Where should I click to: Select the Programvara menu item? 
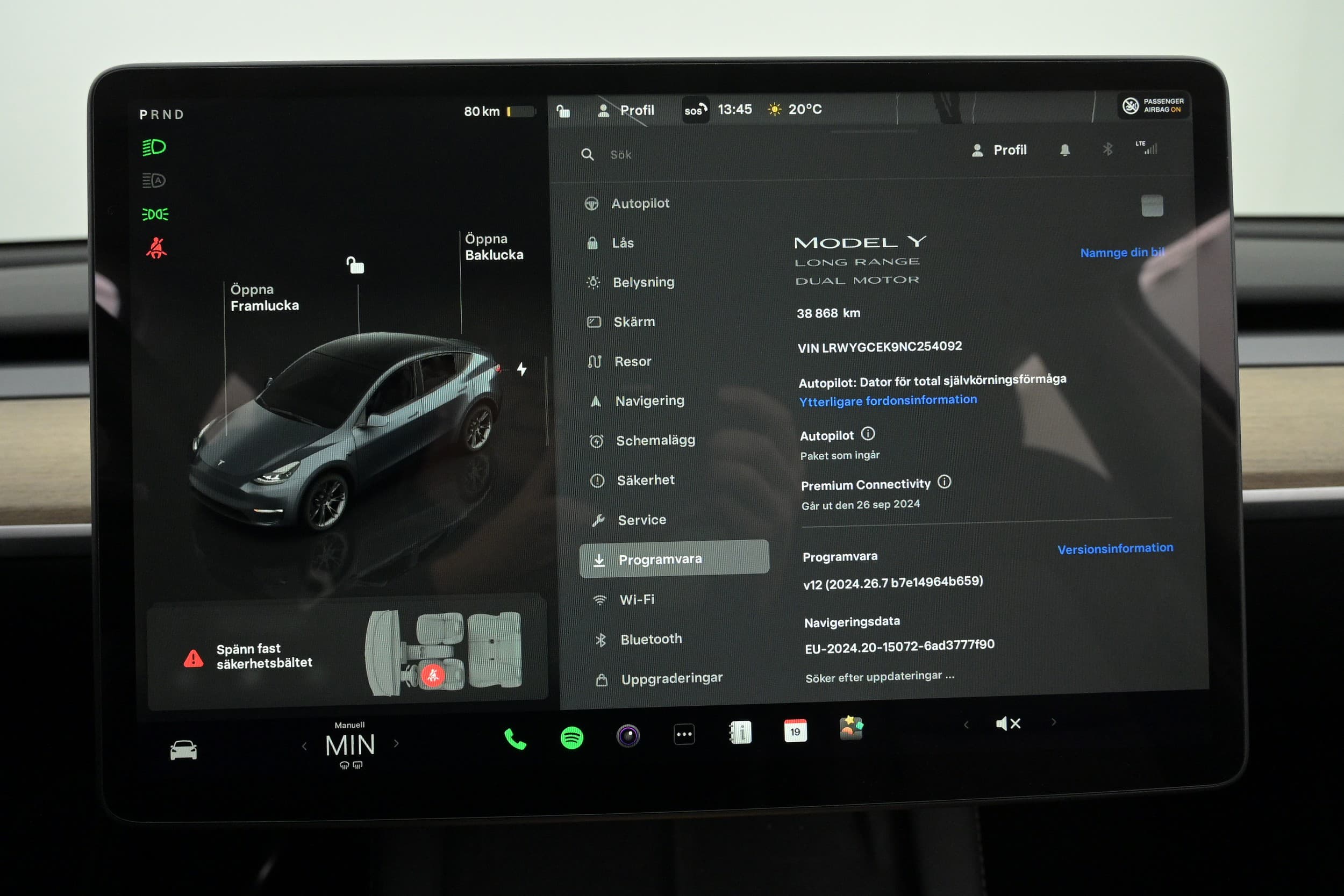(674, 559)
